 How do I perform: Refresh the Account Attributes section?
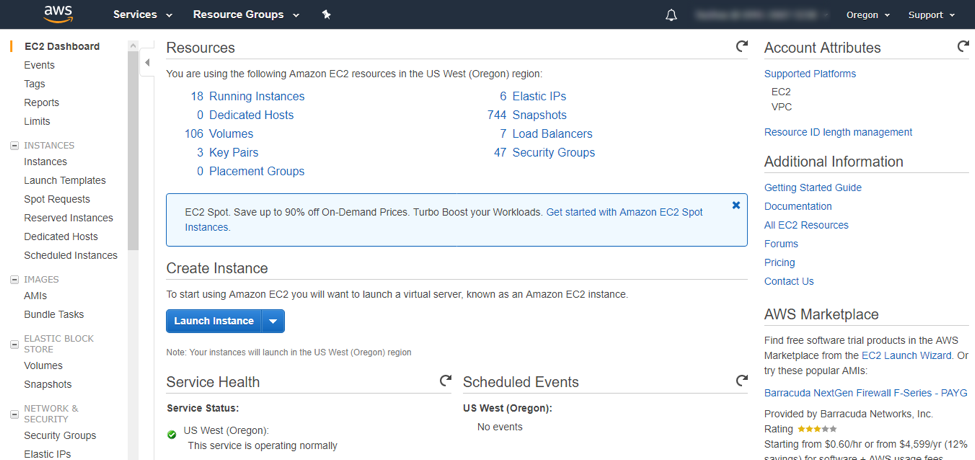[963, 47]
